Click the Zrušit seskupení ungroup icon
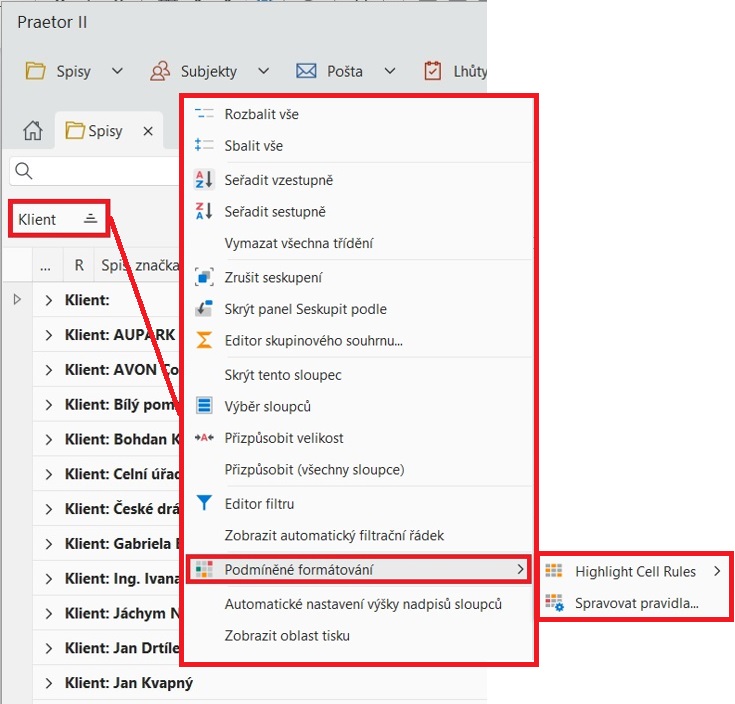 [204, 277]
